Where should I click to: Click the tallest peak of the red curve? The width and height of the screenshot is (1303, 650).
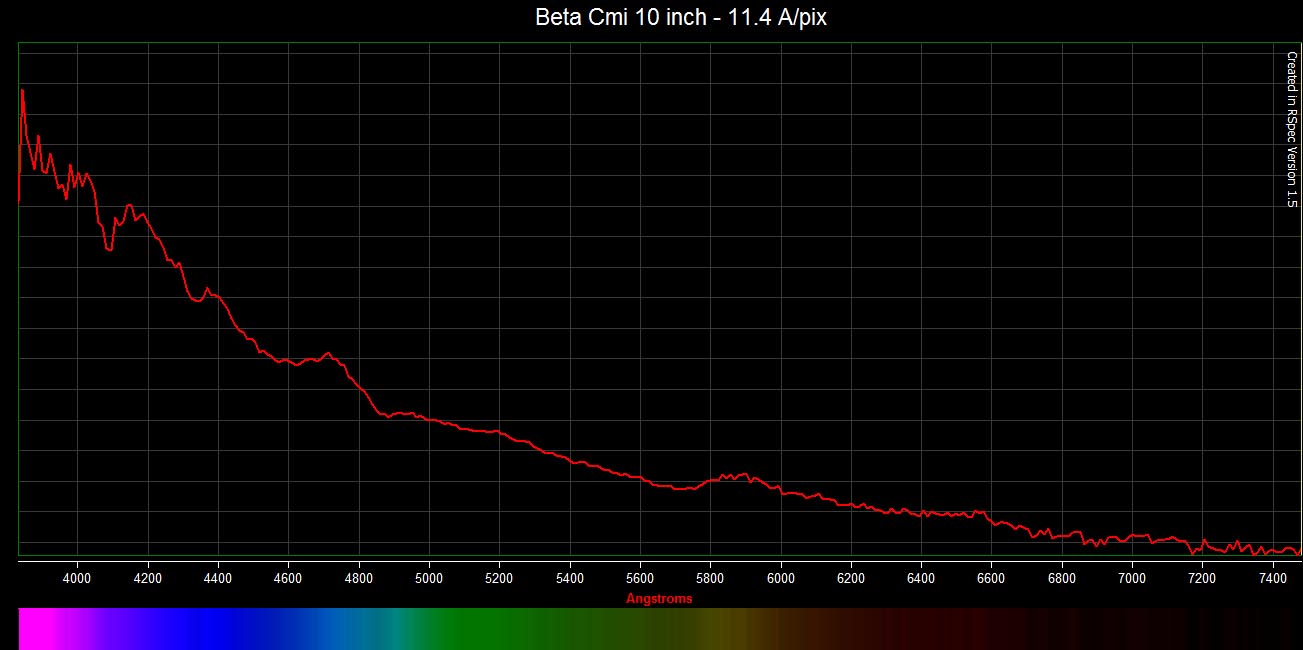[x=22, y=91]
